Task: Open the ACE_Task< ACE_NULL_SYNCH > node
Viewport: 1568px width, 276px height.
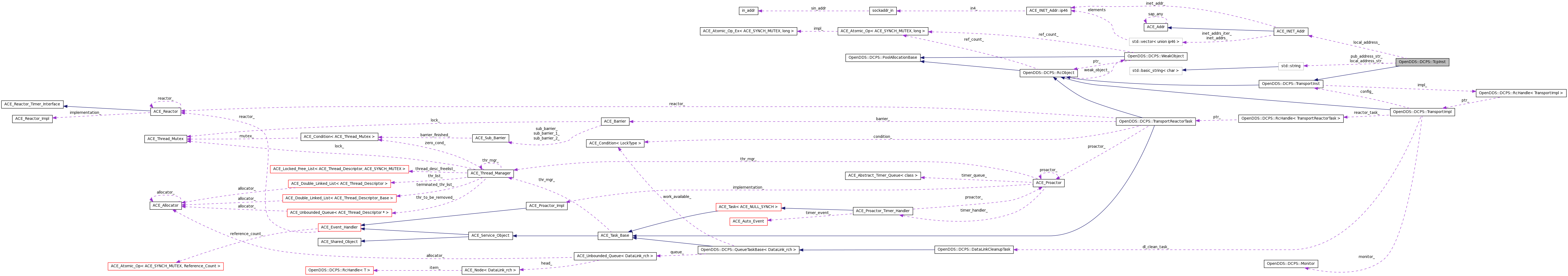Action: coord(748,207)
